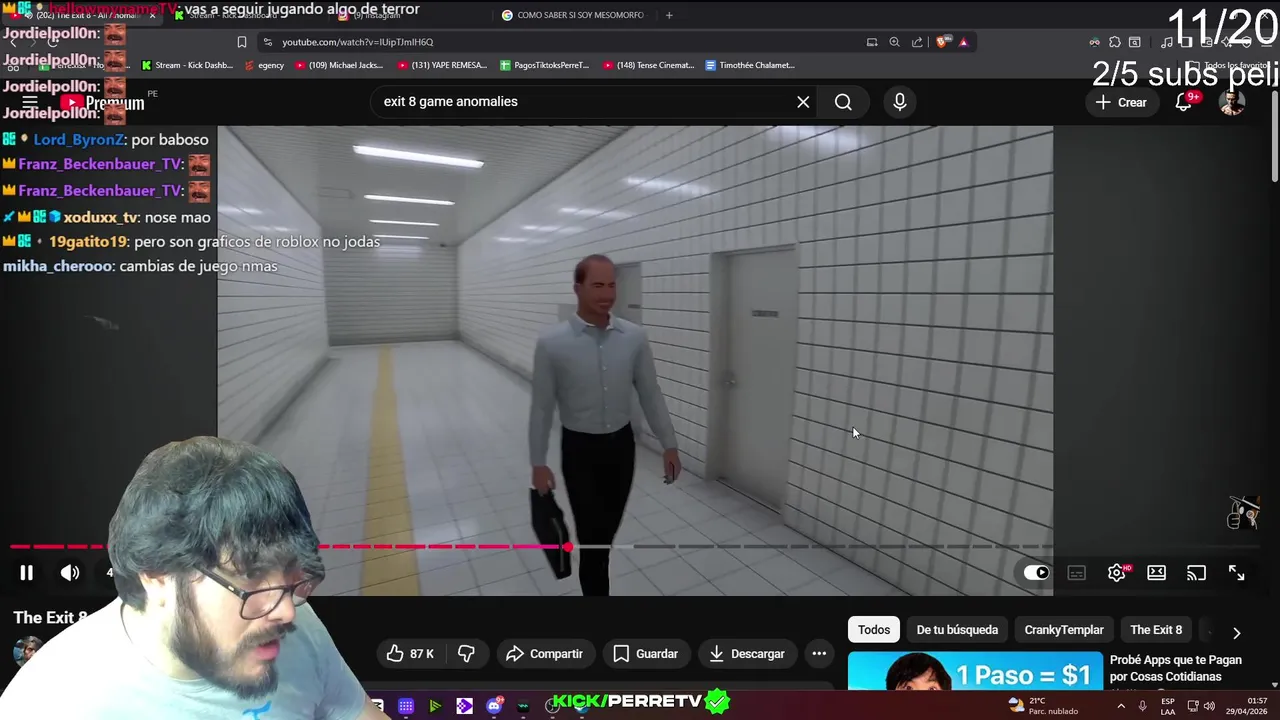Open a new browser tab plus
Viewport: 1280px width, 720px height.
click(x=669, y=15)
